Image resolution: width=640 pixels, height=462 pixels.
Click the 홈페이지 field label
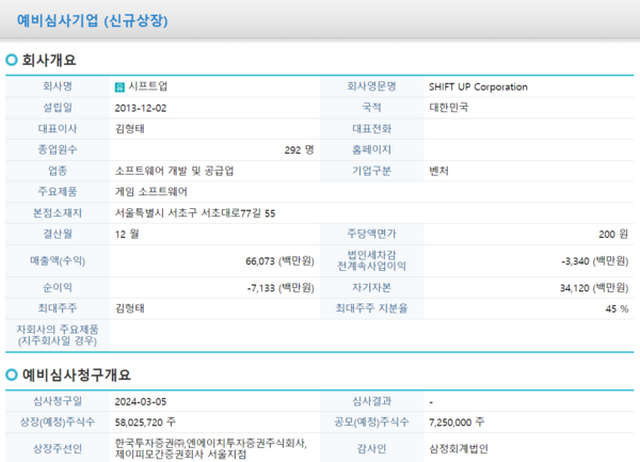[x=371, y=150]
